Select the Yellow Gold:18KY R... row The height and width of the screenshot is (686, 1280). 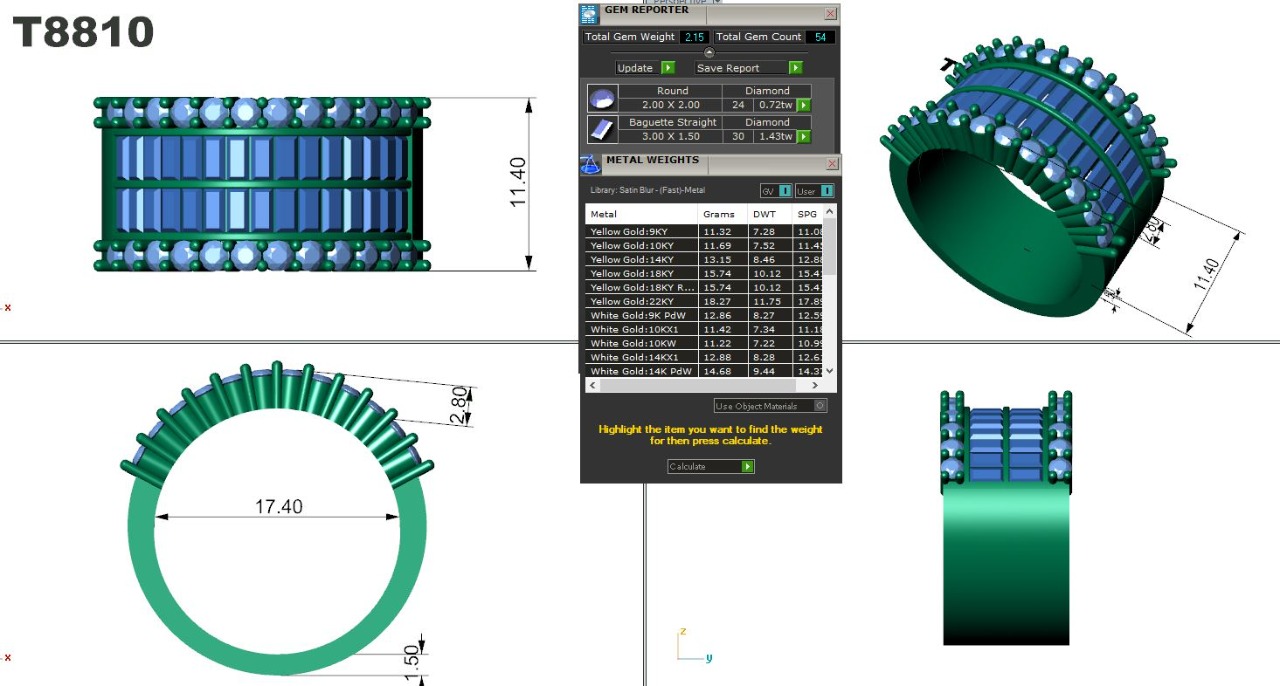(704, 288)
